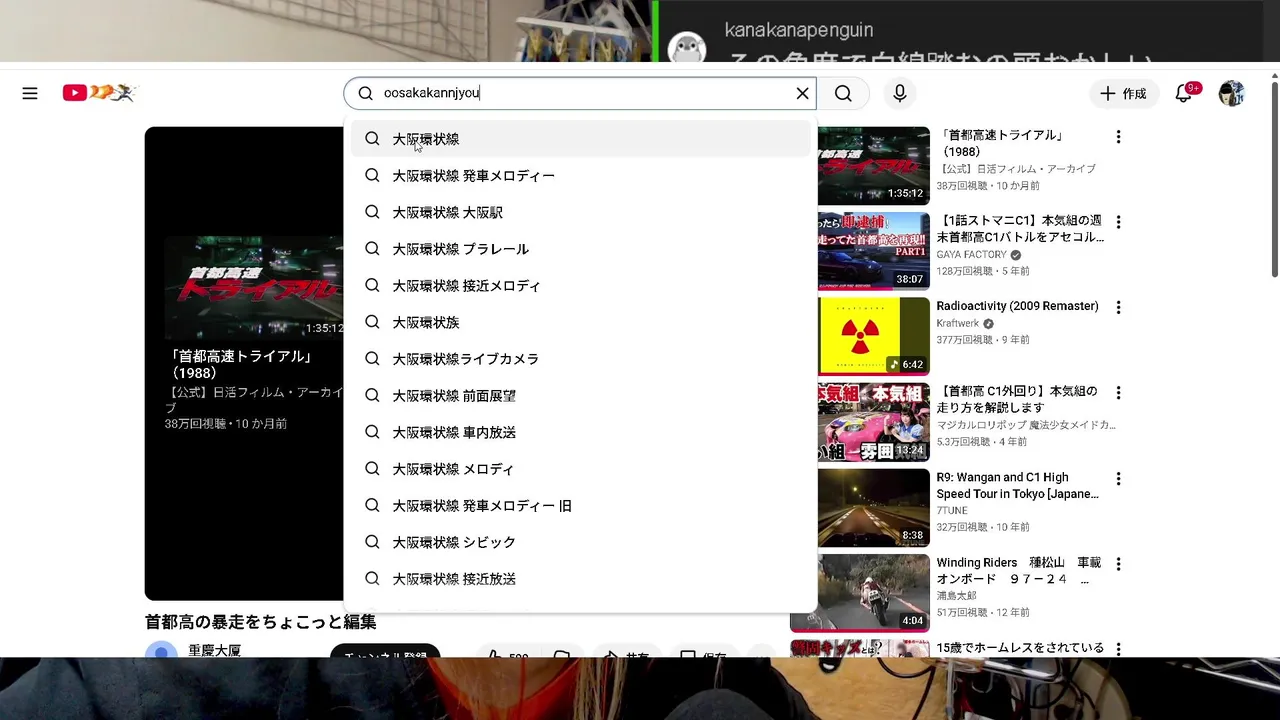Select suggestion 大阪環状線 大阪駅

(x=580, y=212)
